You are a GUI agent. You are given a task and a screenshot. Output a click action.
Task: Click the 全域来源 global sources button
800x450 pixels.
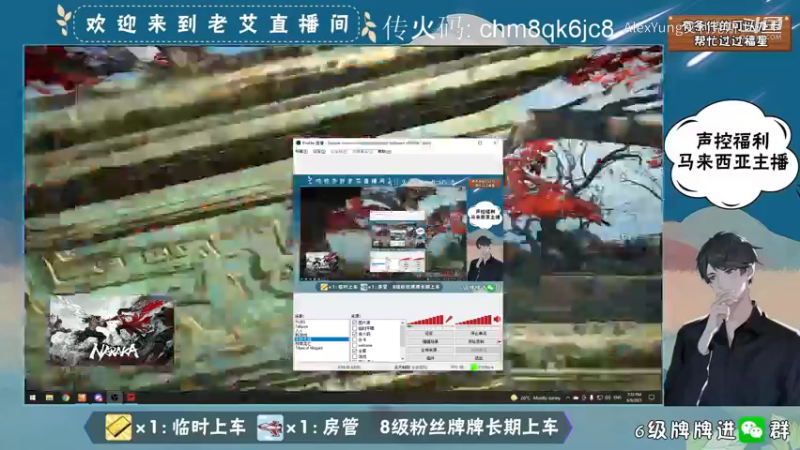(430, 350)
